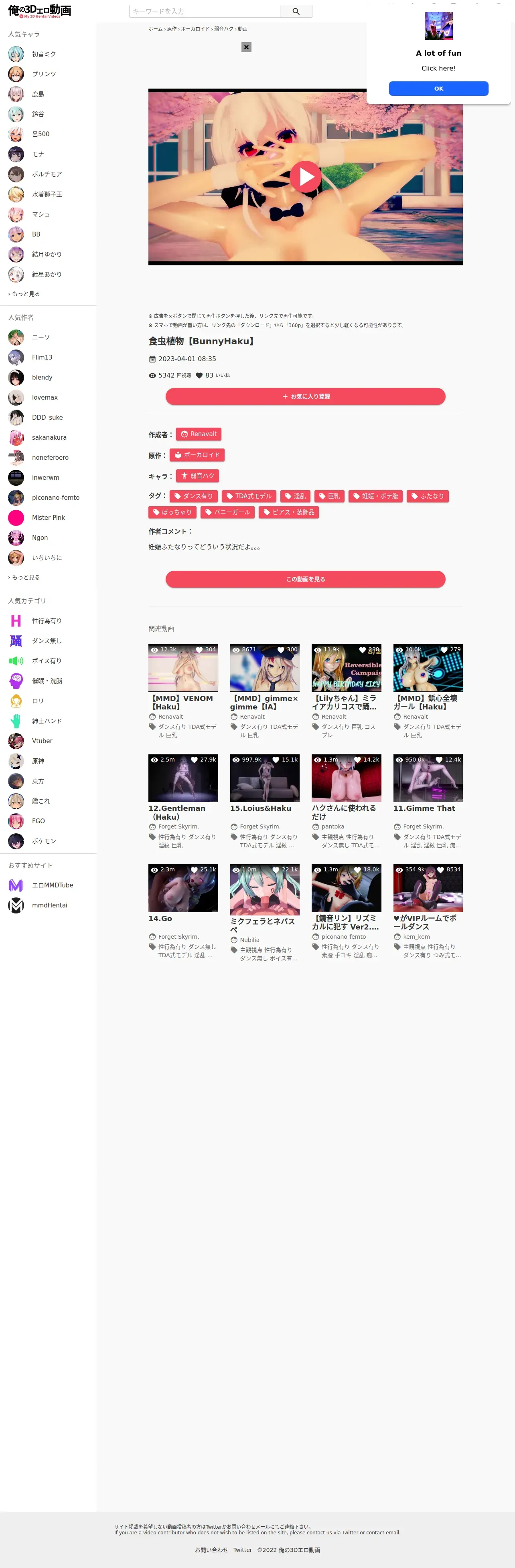Select author sakanakura
This screenshot has width=515, height=1568.
click(49, 438)
